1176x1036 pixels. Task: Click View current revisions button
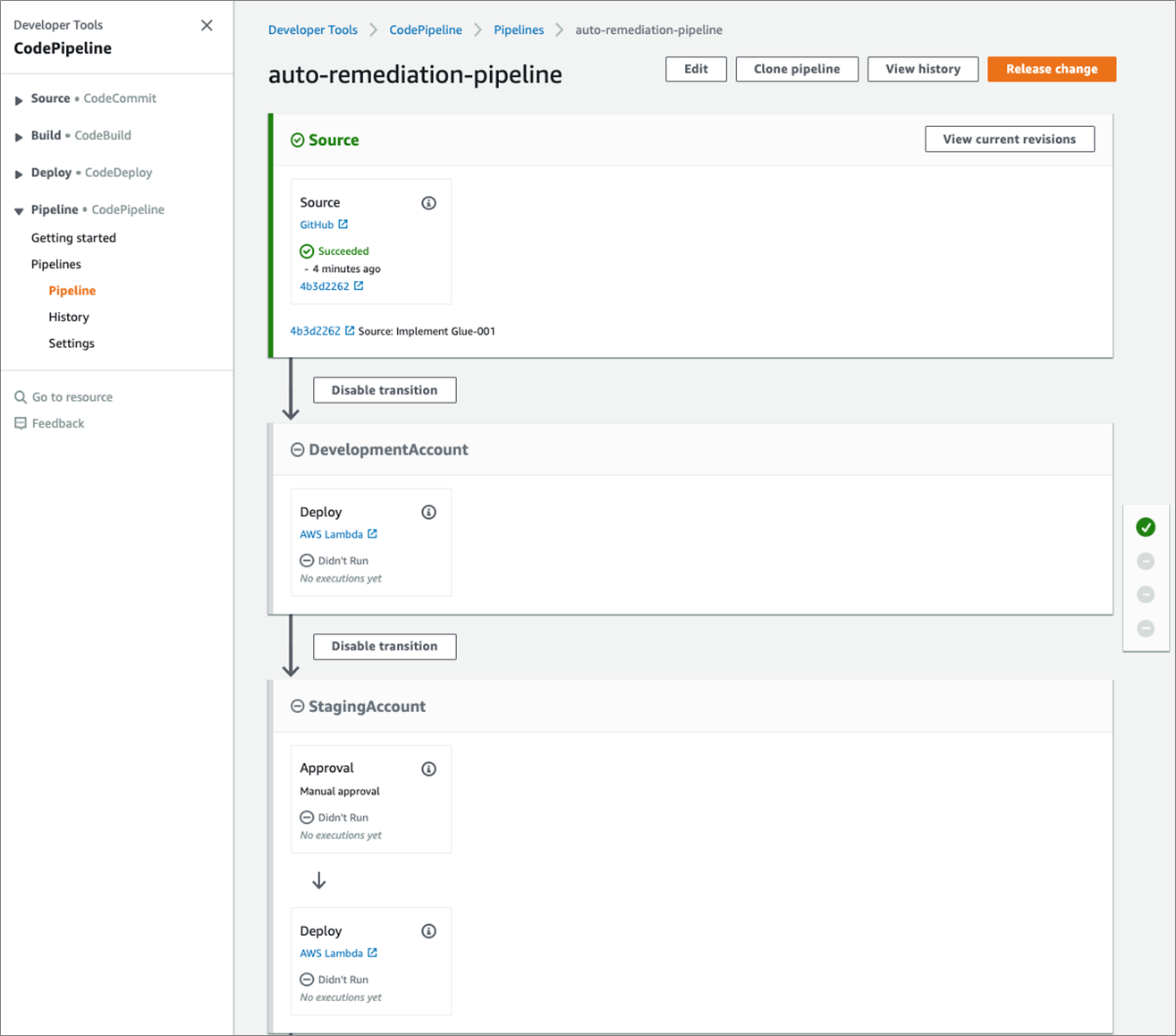coord(1010,139)
